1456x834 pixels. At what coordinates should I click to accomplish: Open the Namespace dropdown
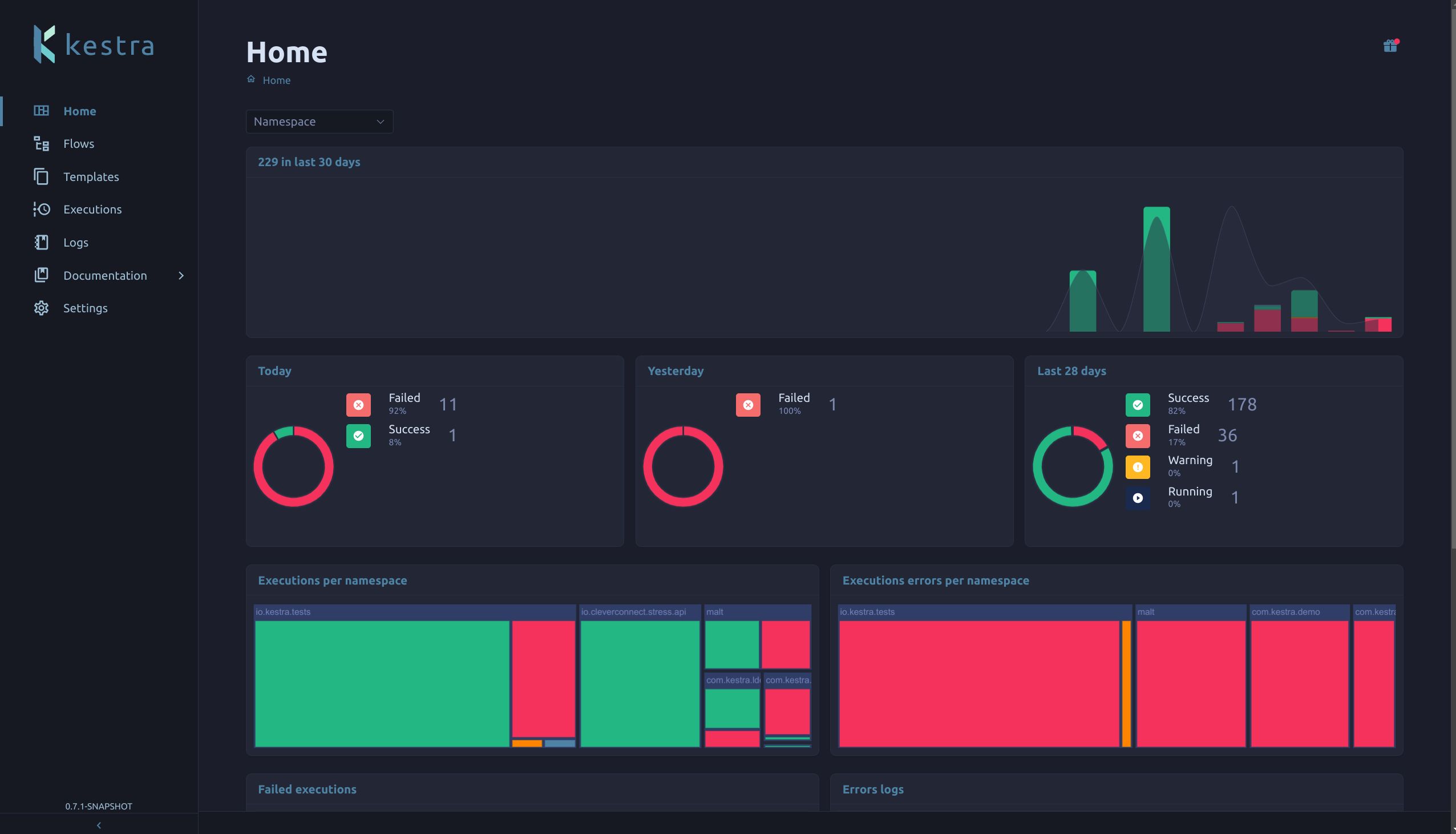click(x=319, y=122)
